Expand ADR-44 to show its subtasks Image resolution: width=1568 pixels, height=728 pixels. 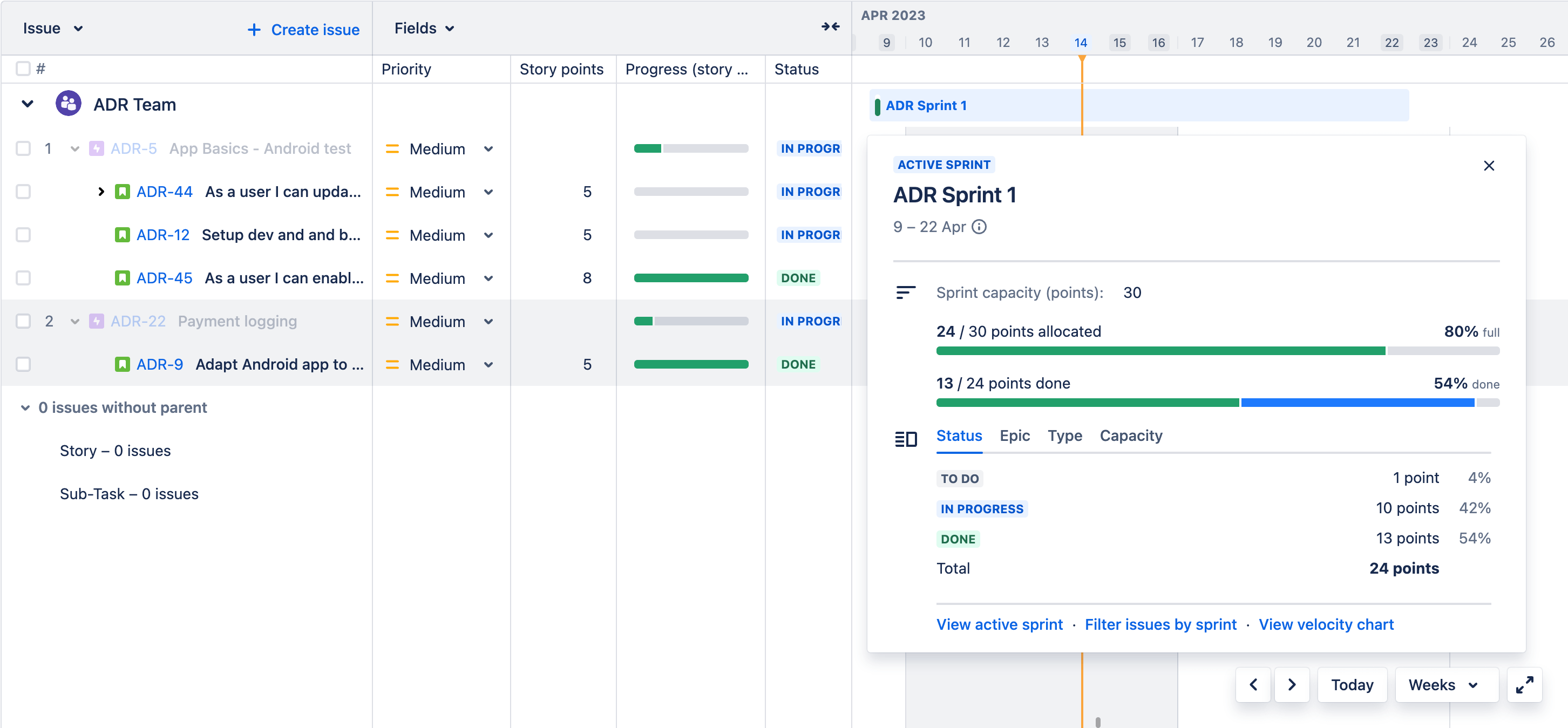pyautogui.click(x=100, y=191)
